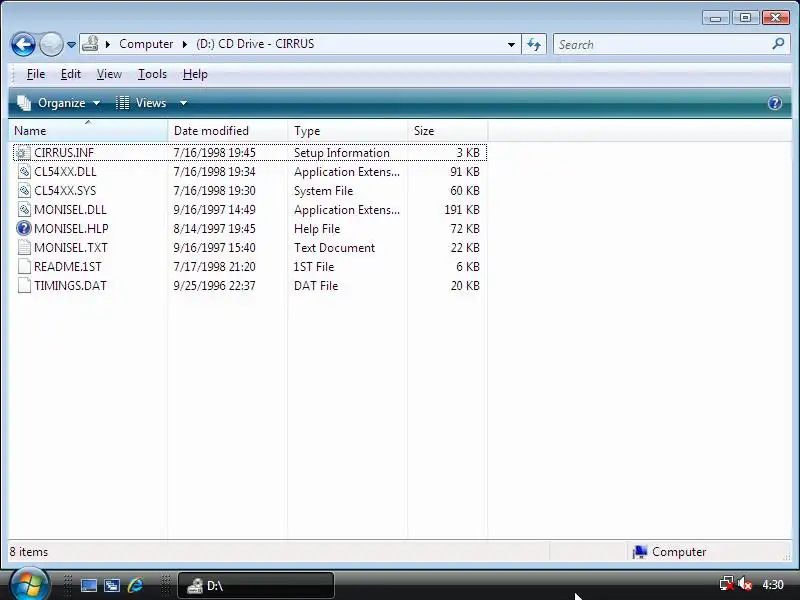The image size is (800, 600).
Task: Open the address bar history dropdown
Action: point(511,44)
